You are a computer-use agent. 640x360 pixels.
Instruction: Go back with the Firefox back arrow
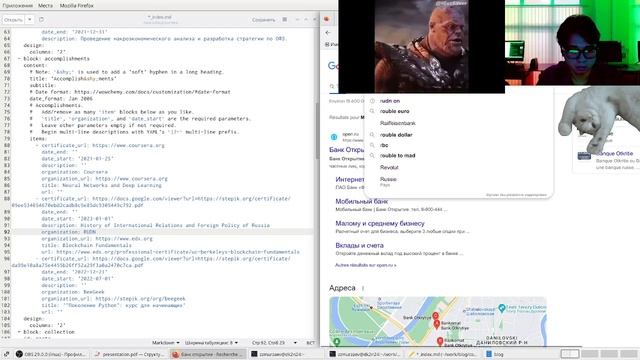pyautogui.click(x=328, y=33)
